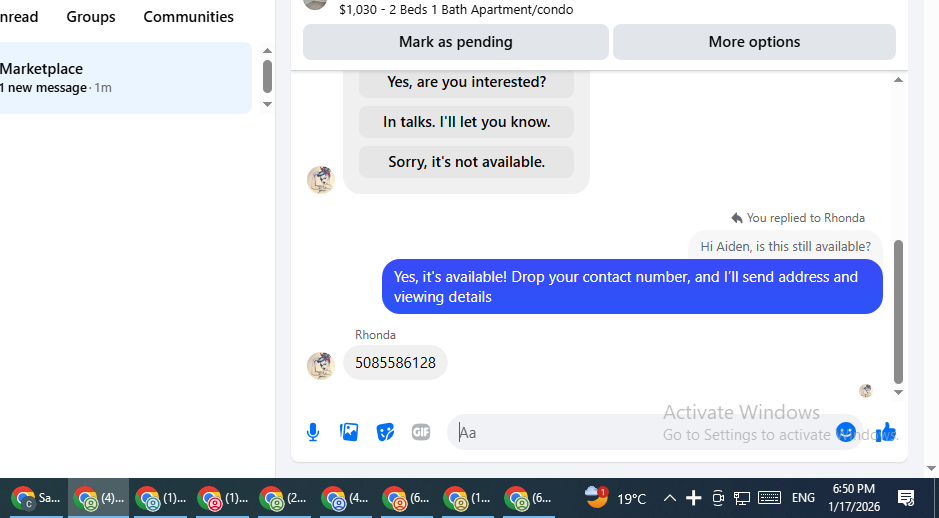Click the conversation scroll-up arrow
The width and height of the screenshot is (939, 518).
pyautogui.click(x=898, y=80)
